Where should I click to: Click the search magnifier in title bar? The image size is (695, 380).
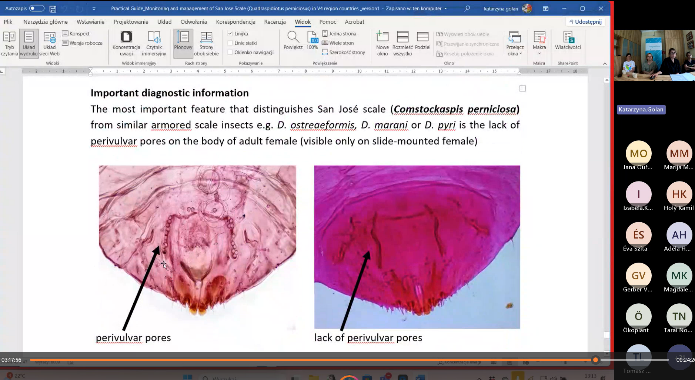[x=467, y=8]
